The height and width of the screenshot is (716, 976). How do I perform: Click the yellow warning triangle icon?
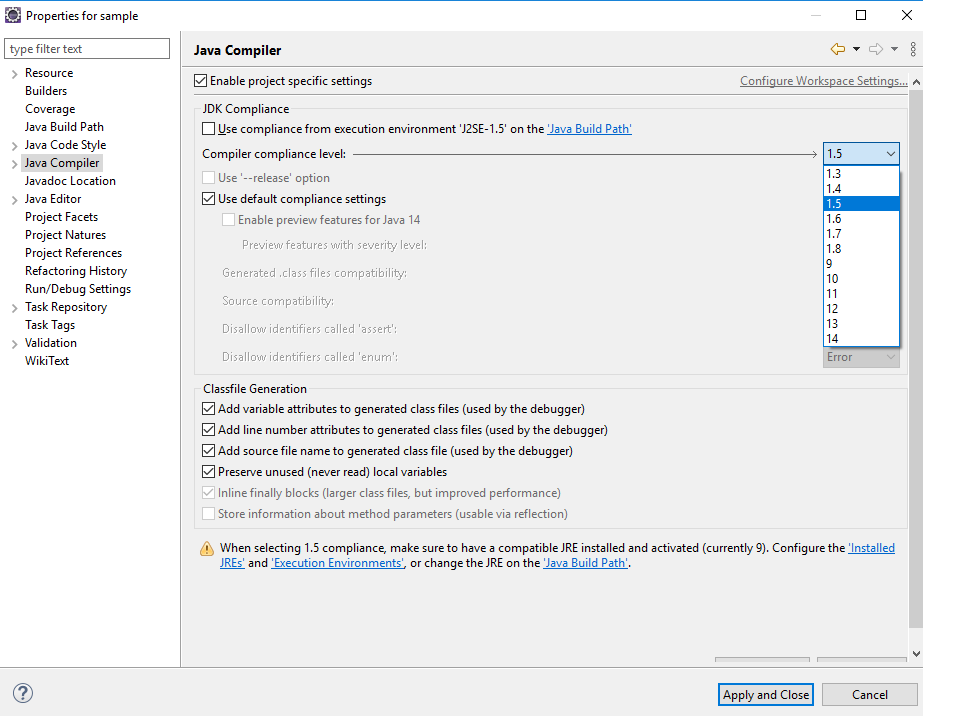pos(207,549)
